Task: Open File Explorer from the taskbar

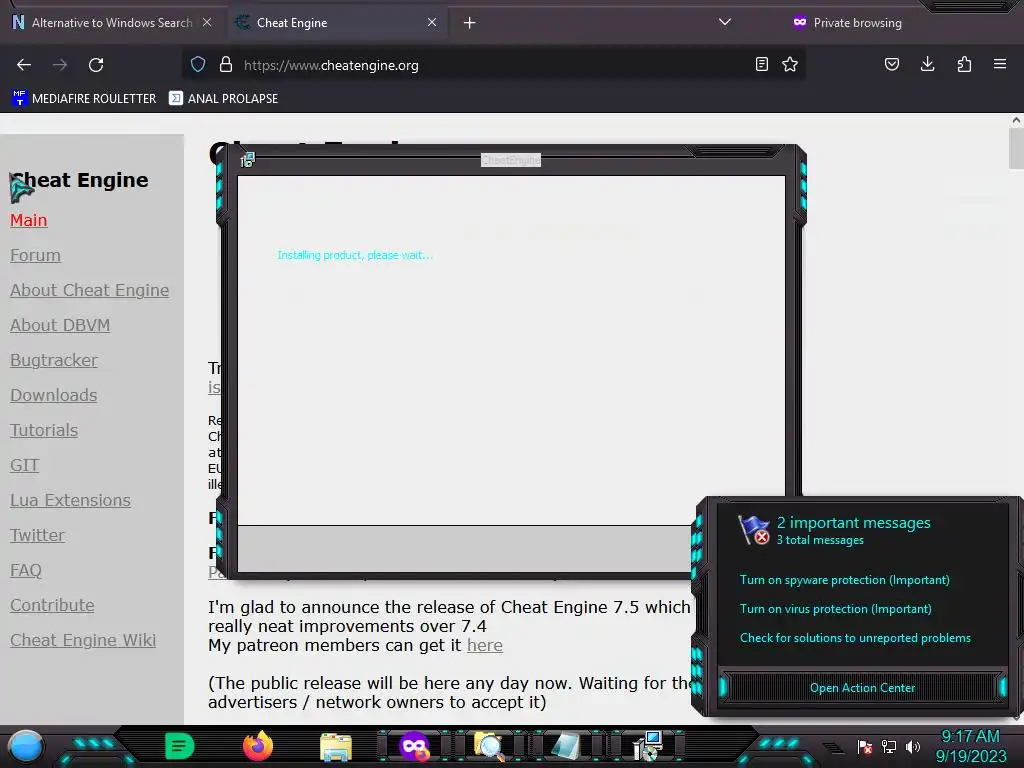Action: [x=336, y=747]
